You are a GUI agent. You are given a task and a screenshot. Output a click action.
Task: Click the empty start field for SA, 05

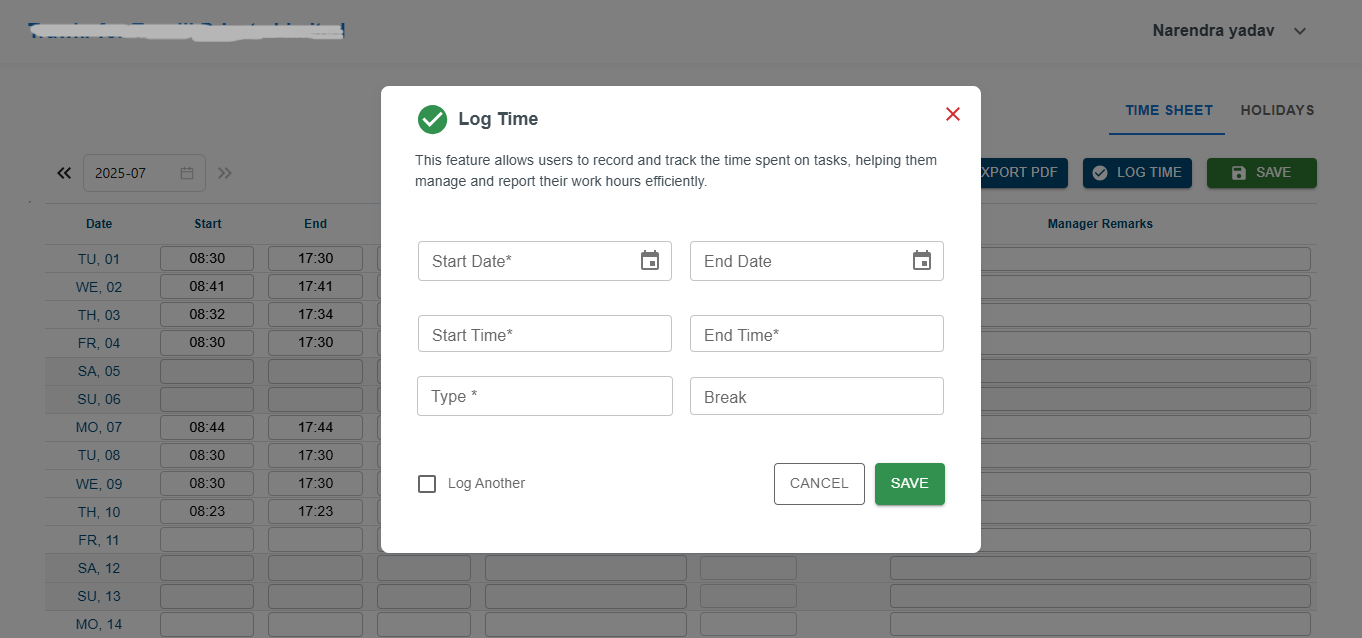pos(207,371)
